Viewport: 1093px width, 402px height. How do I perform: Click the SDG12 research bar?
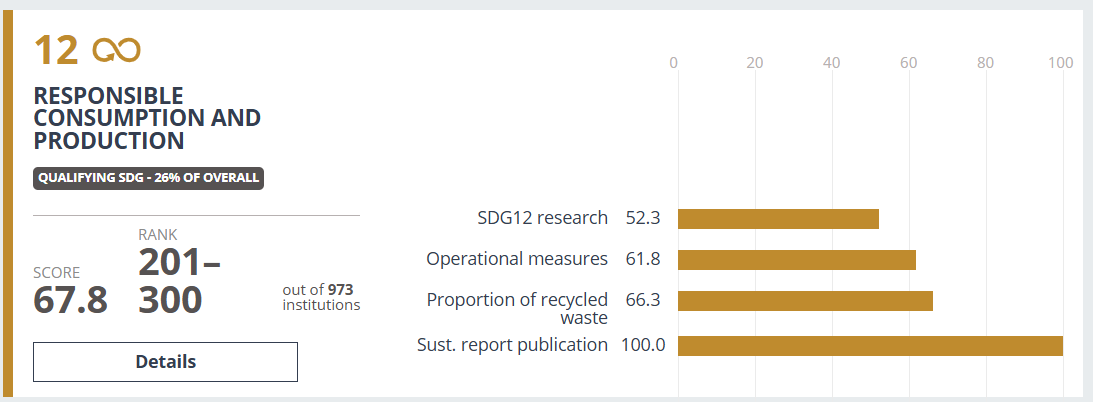[778, 218]
